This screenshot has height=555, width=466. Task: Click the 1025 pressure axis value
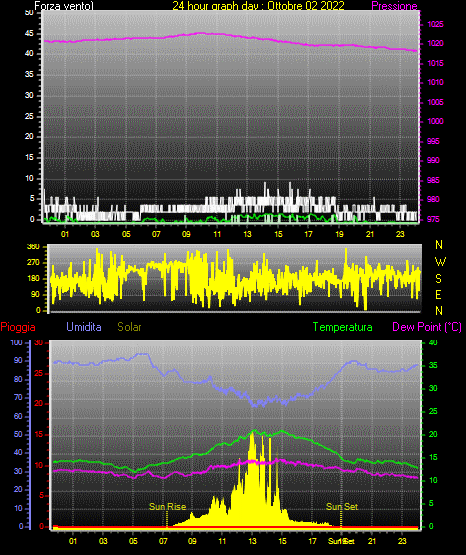(435, 24)
